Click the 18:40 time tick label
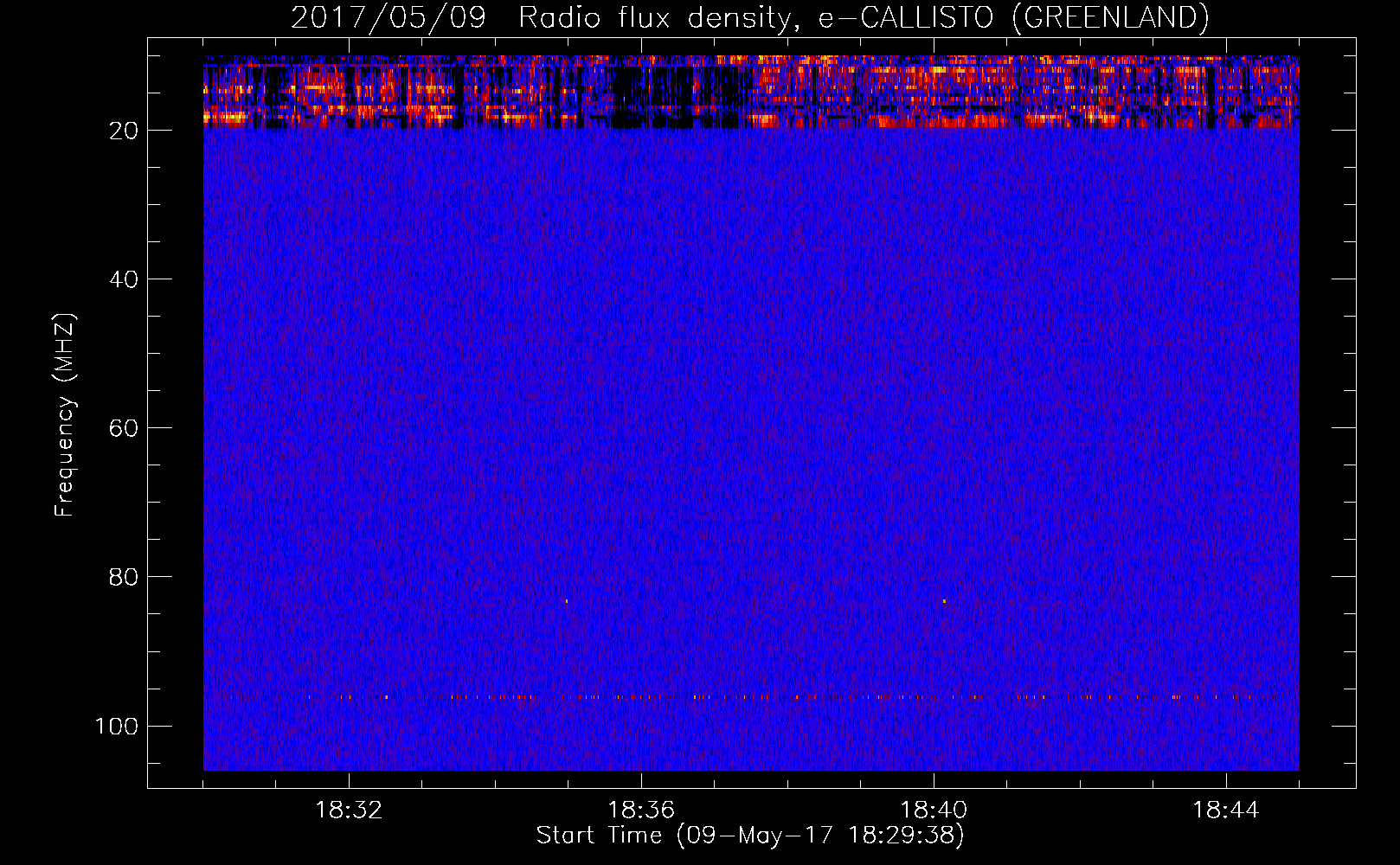Screen dimensions: 1400x865 [x=934, y=811]
